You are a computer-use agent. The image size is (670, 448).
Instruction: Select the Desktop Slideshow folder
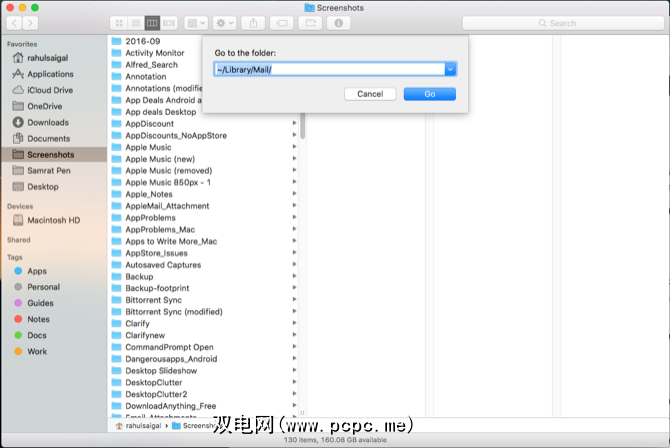(161, 371)
